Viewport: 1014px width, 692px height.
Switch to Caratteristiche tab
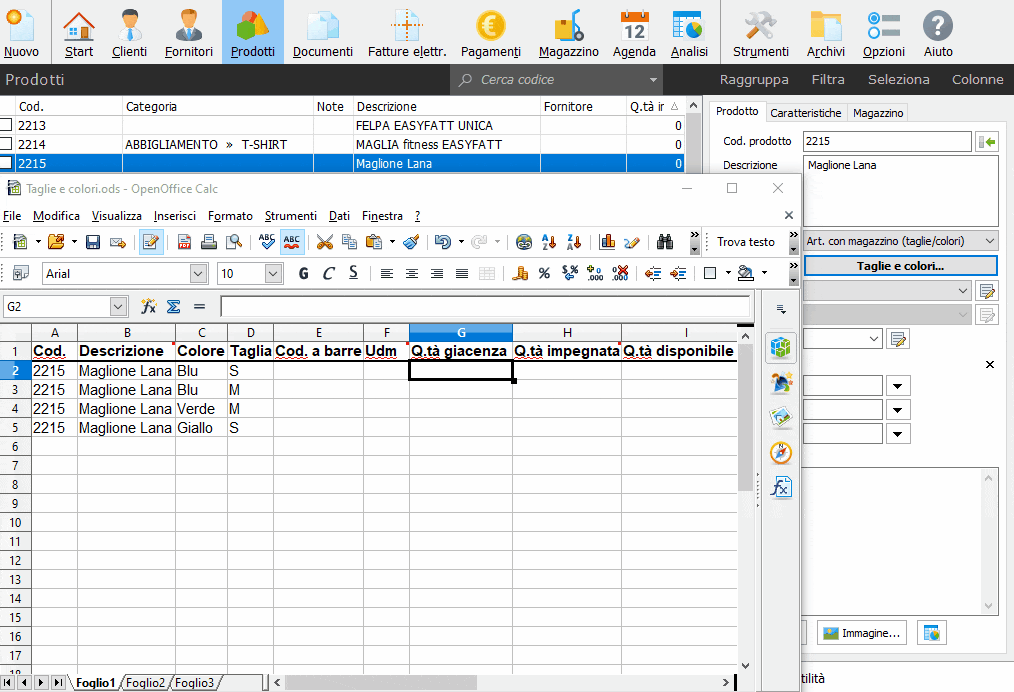[x=805, y=113]
